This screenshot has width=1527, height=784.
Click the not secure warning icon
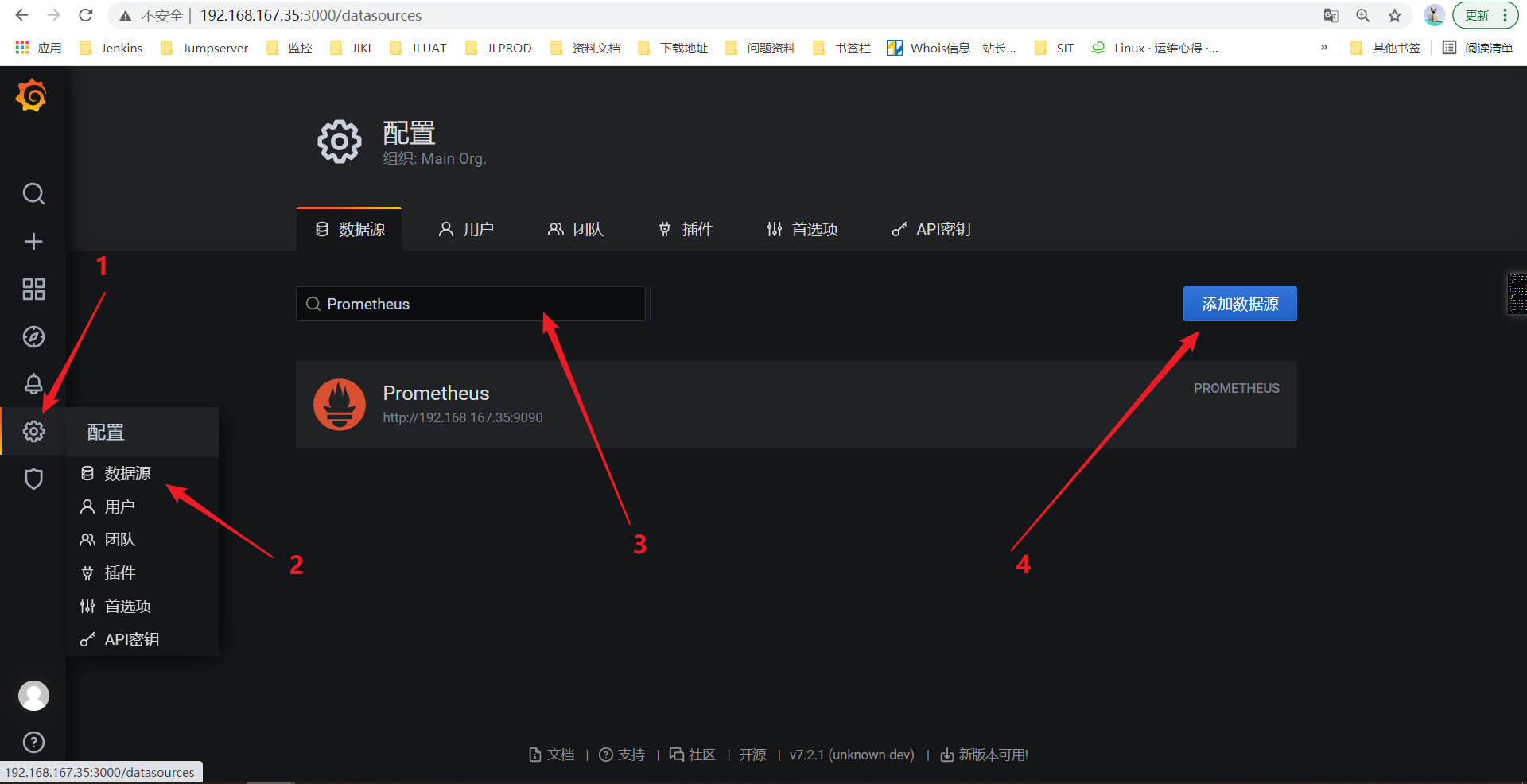(x=126, y=16)
